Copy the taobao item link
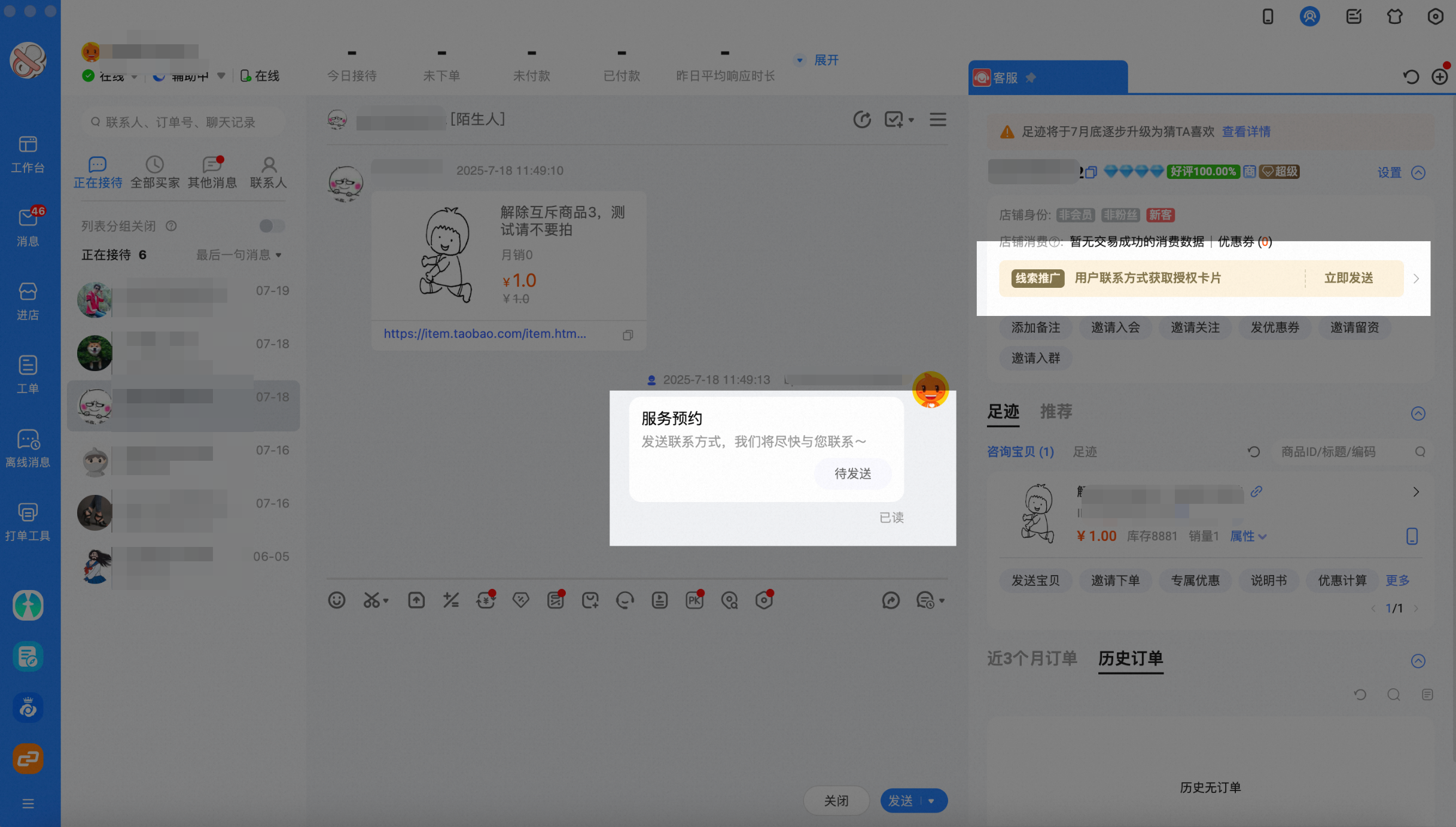 pyautogui.click(x=628, y=335)
